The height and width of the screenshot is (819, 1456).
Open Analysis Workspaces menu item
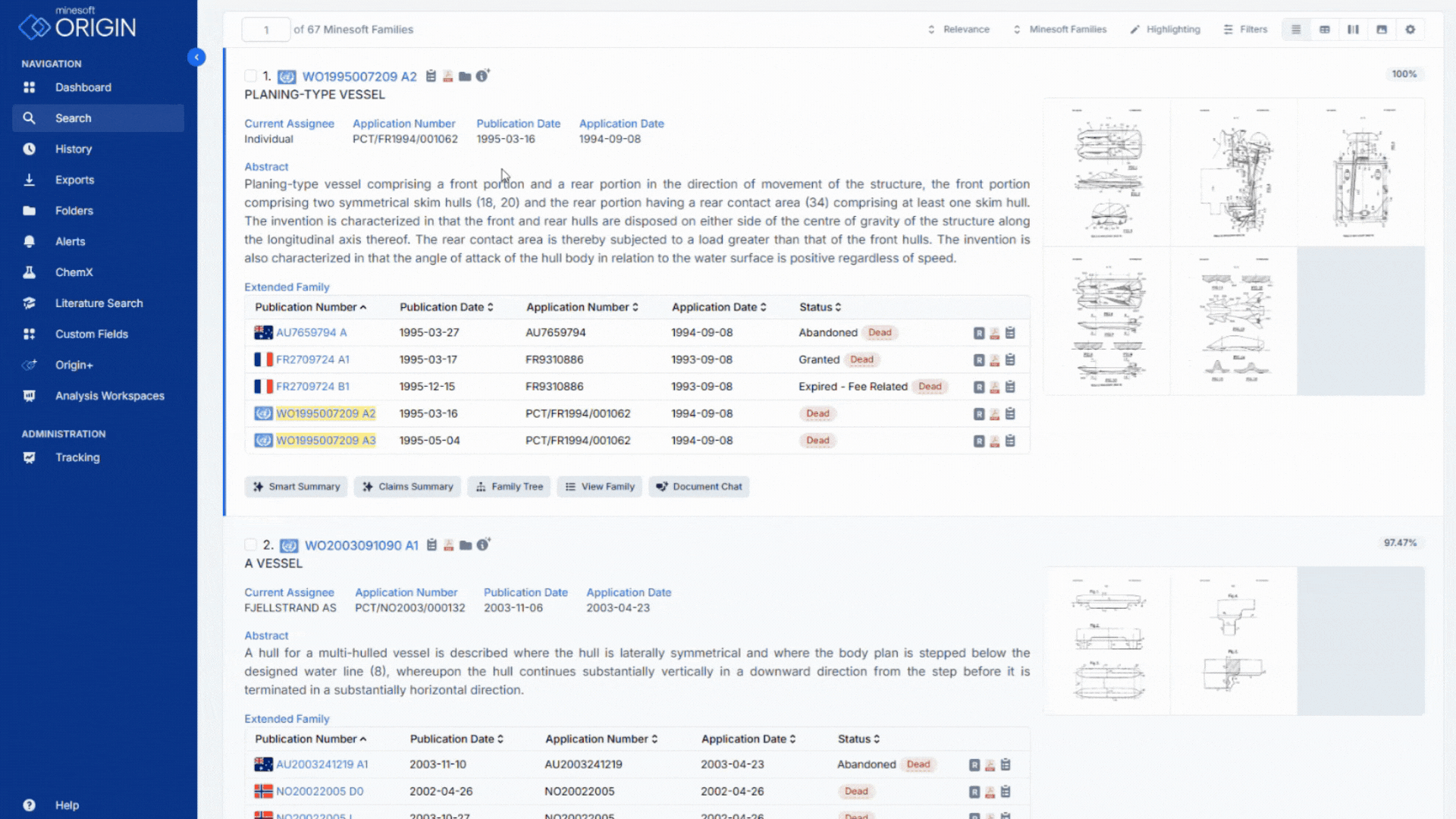[109, 396]
